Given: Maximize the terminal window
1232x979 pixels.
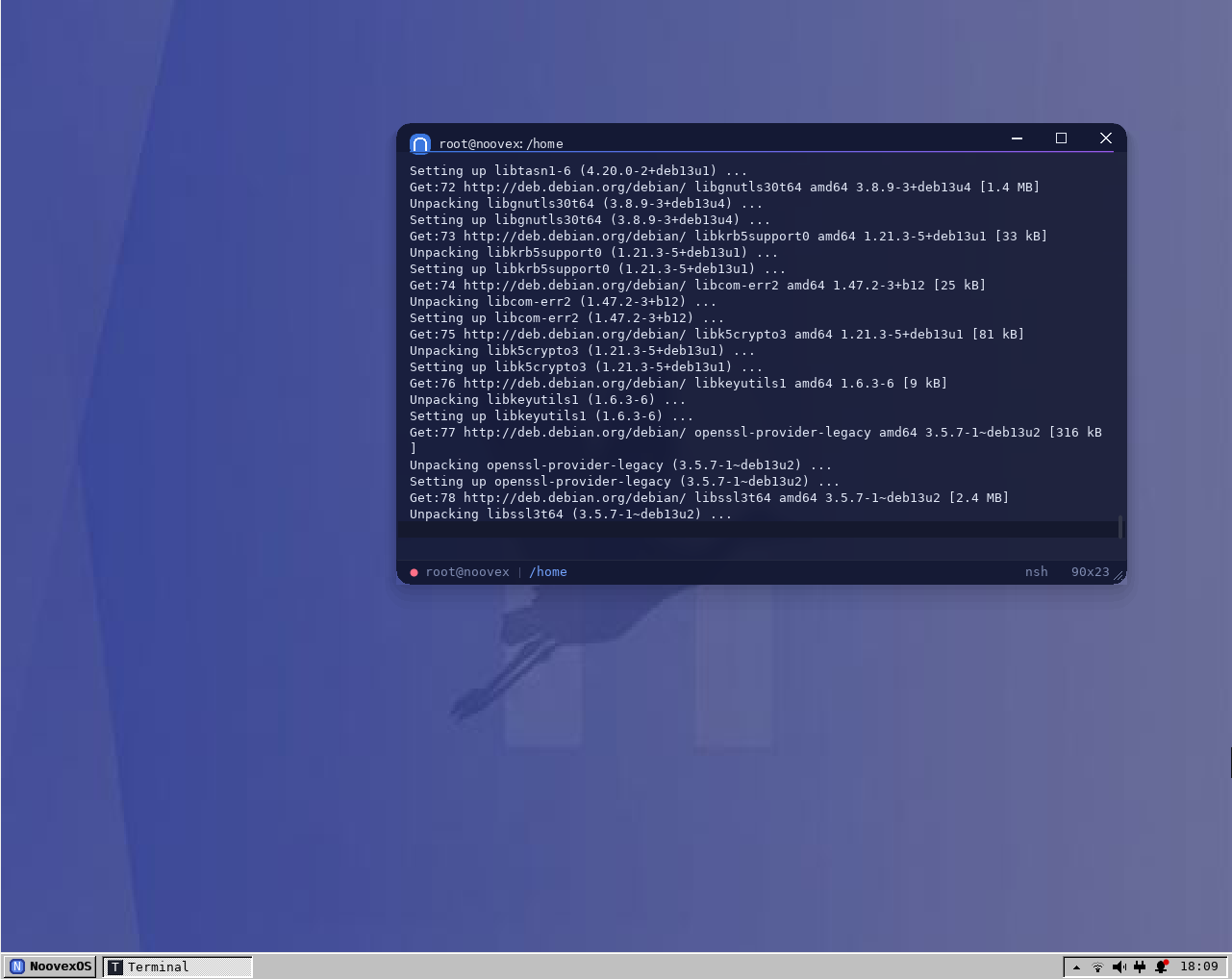Looking at the screenshot, I should coord(1061,138).
